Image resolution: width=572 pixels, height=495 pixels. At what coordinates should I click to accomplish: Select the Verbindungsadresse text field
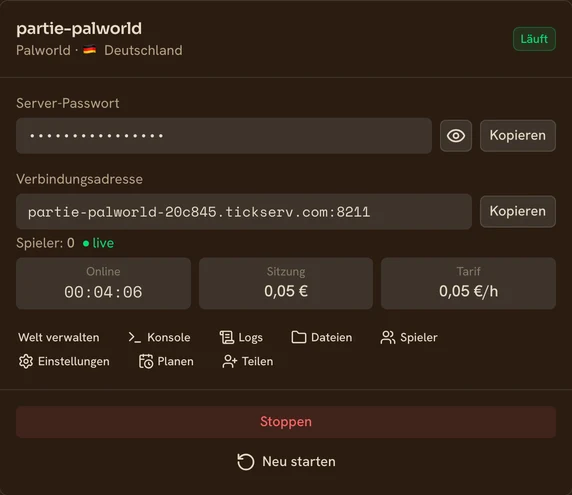pos(244,212)
